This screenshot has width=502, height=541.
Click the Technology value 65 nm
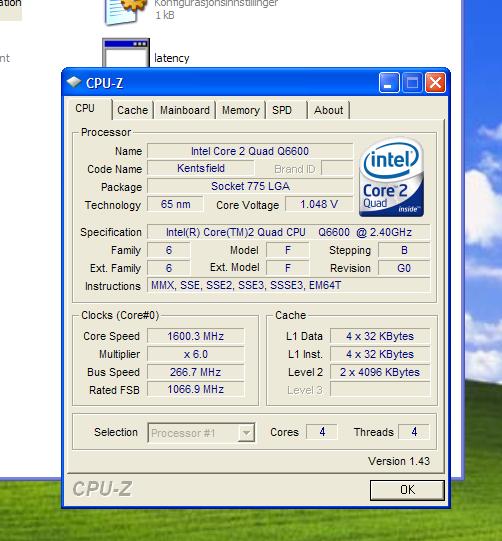point(175,204)
